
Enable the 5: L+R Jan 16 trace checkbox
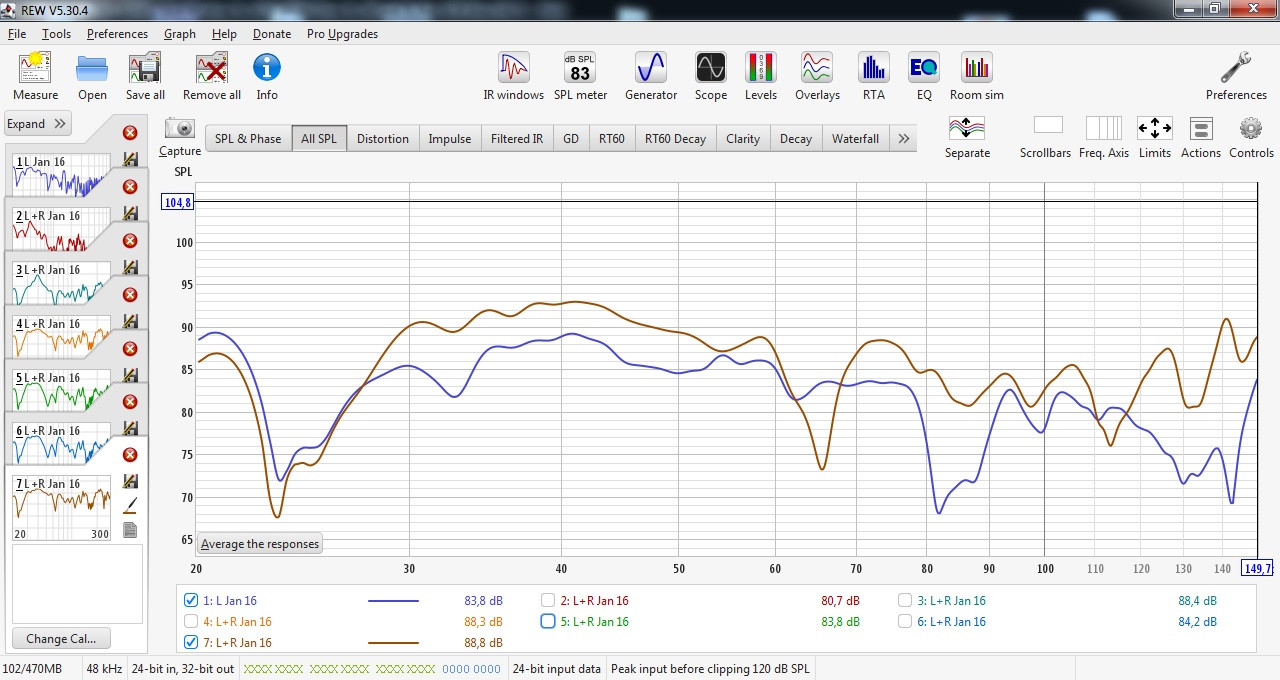(x=548, y=621)
